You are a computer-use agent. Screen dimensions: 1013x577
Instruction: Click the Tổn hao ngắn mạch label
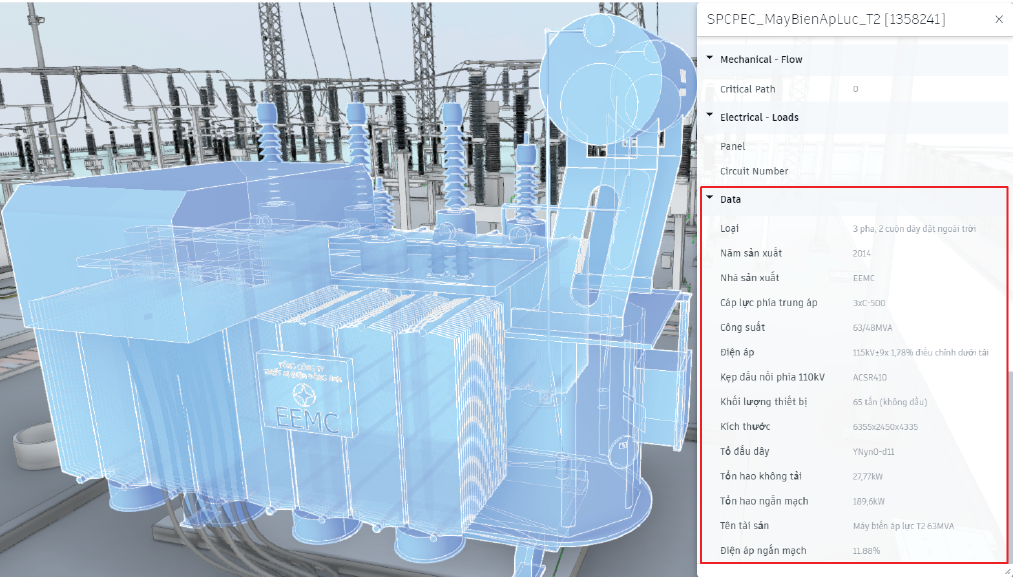pyautogui.click(x=764, y=501)
